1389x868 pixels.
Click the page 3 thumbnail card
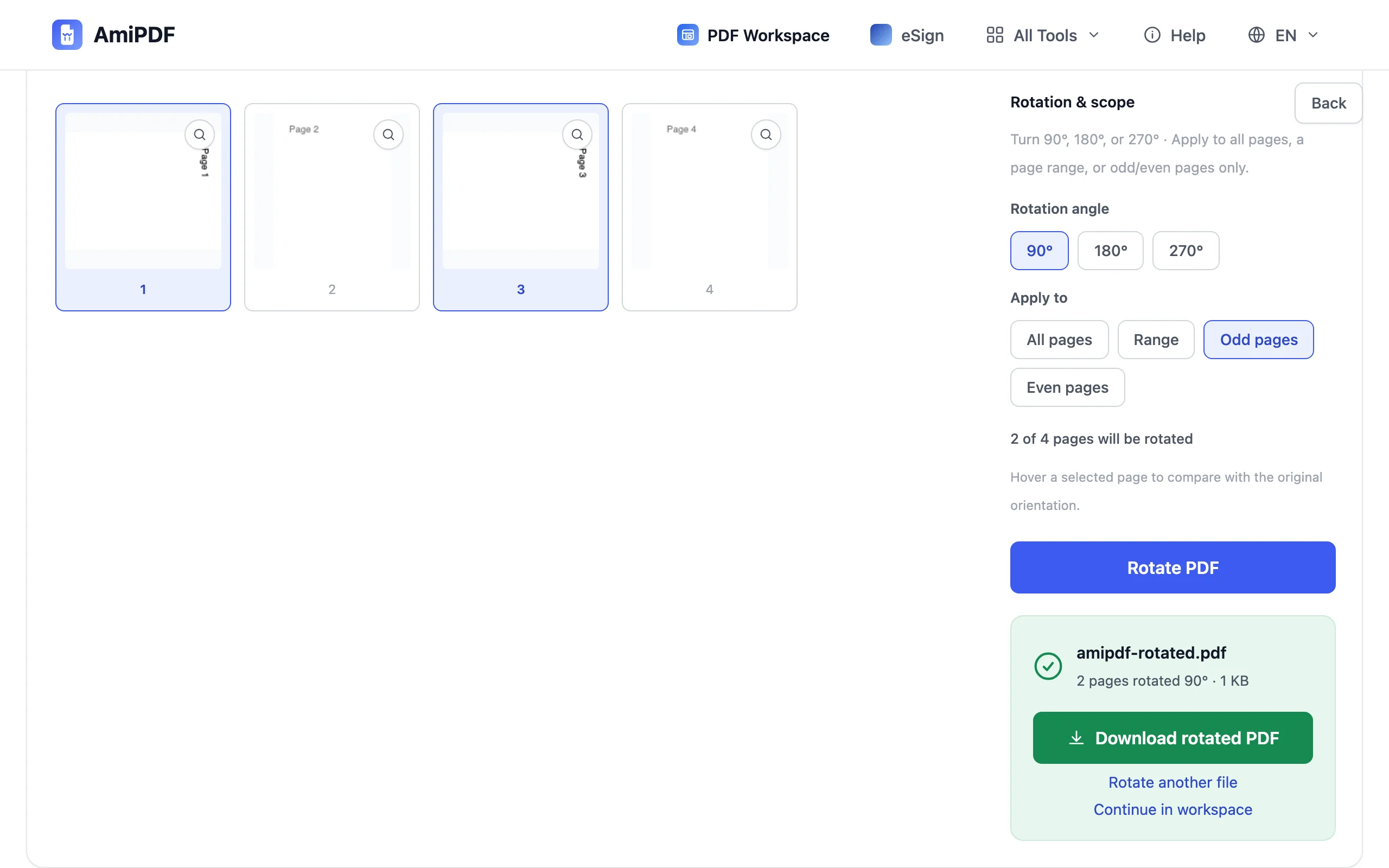click(x=521, y=207)
